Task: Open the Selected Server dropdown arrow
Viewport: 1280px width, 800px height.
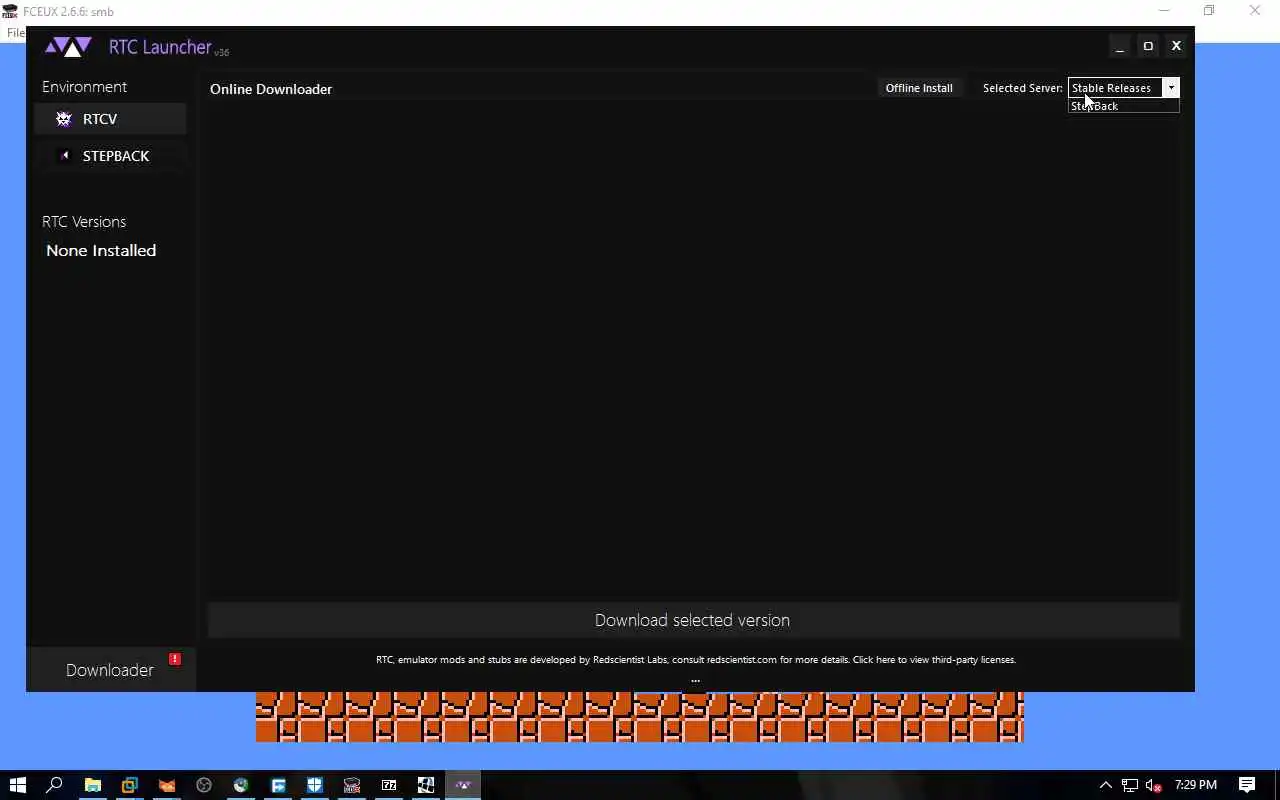Action: pyautogui.click(x=1171, y=88)
